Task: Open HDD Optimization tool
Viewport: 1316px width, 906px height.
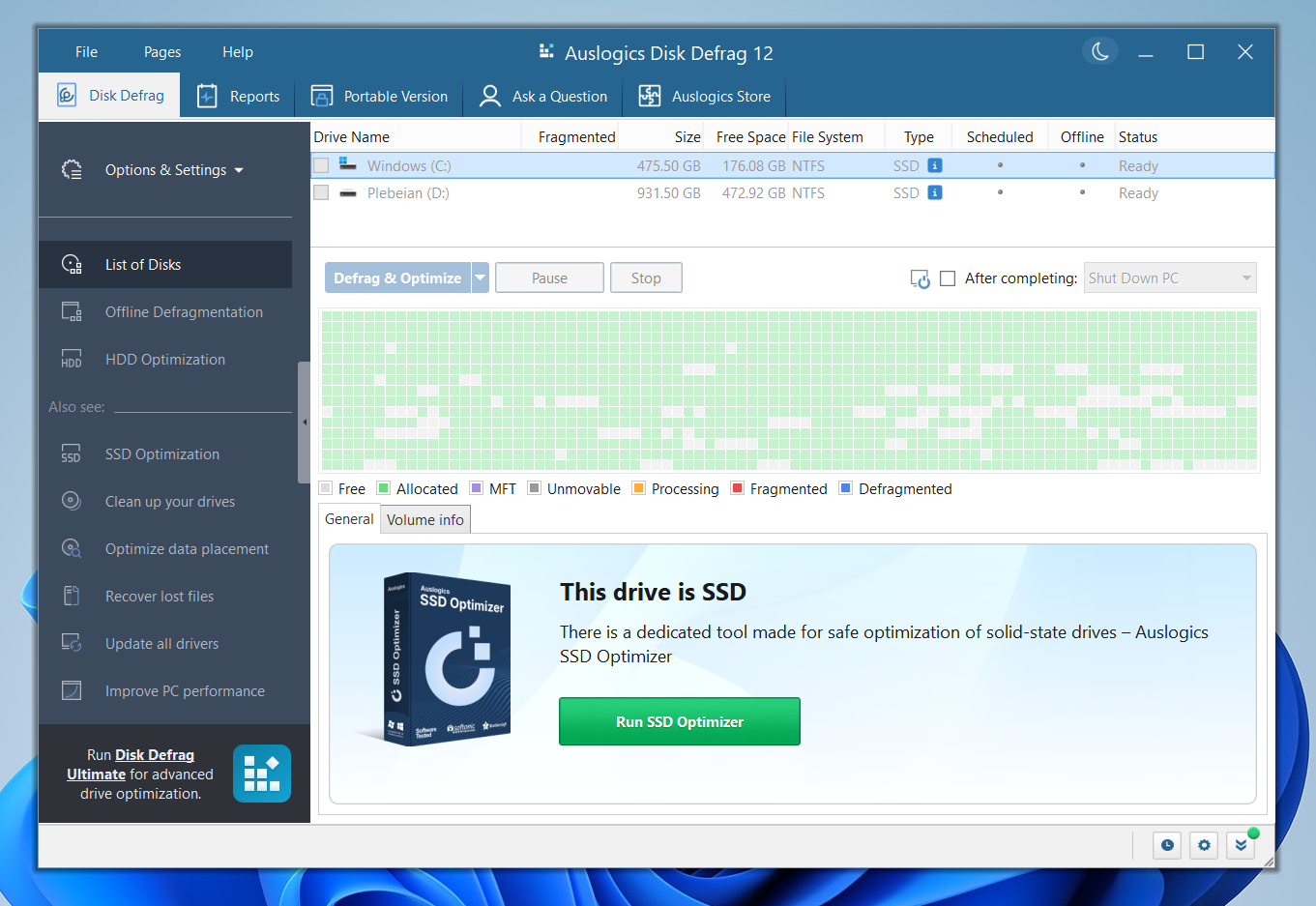Action: (163, 359)
